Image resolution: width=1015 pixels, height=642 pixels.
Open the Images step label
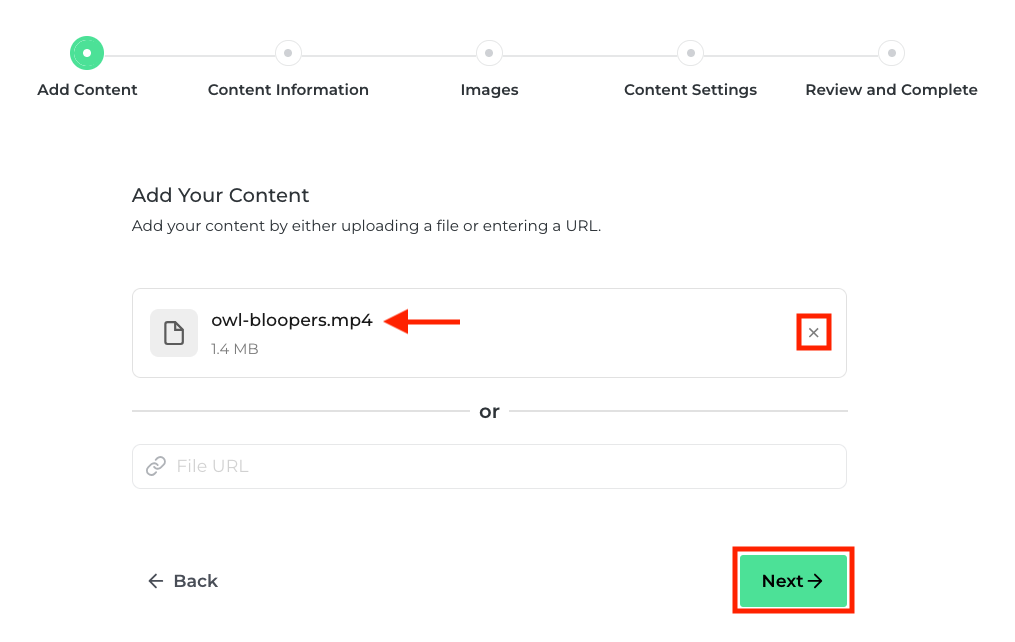[489, 90]
